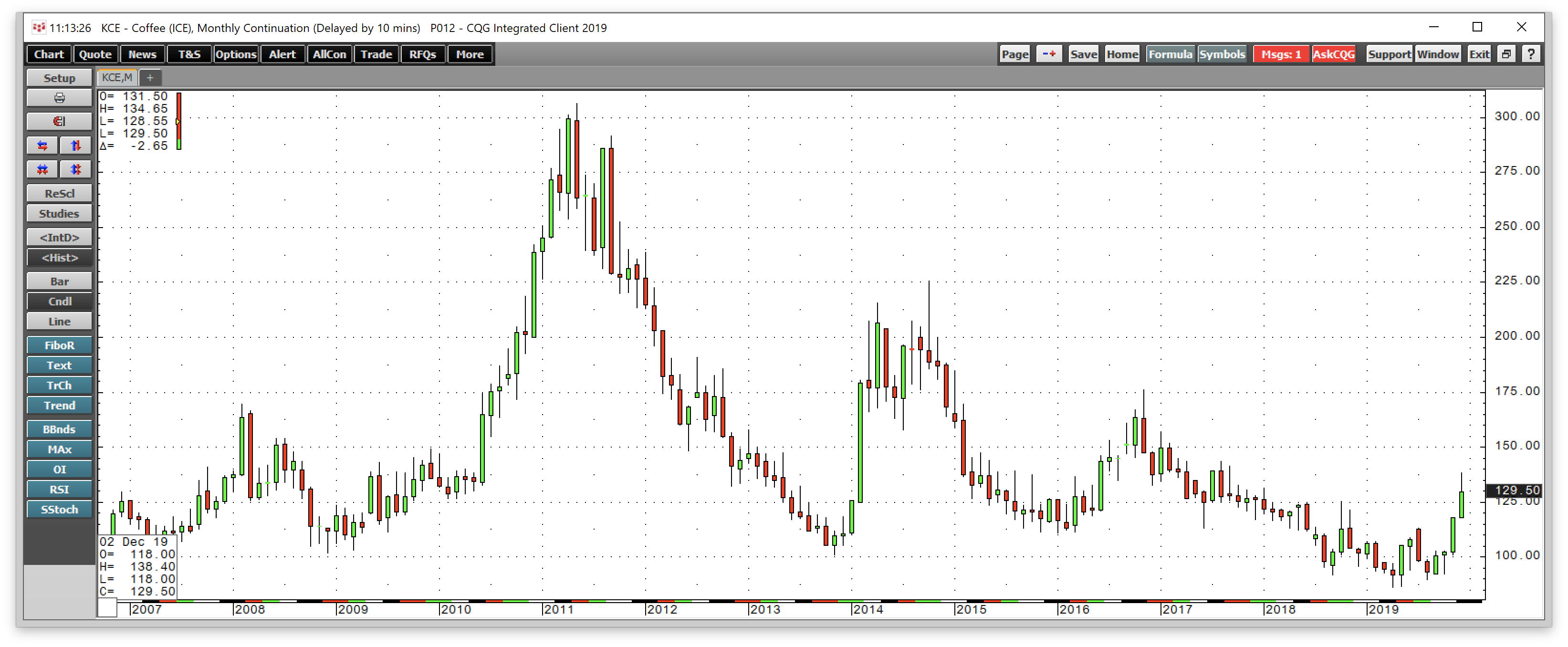Select the Text annotation tool

click(x=59, y=365)
